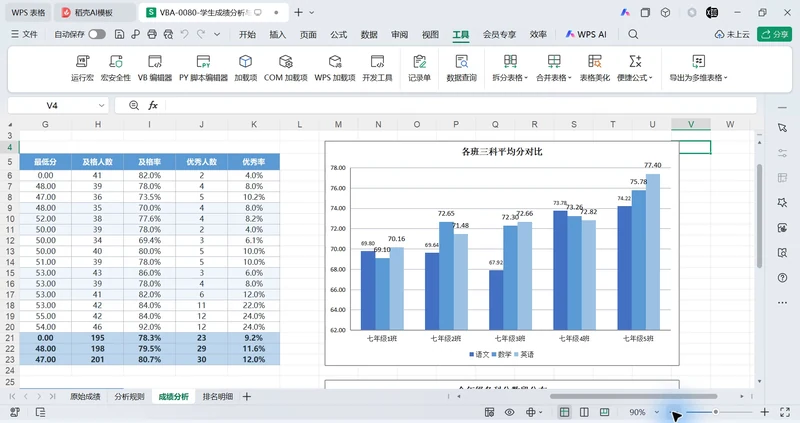Add a new sheet with plus button
Viewport: 800px width, 423px height.
pyautogui.click(x=247, y=396)
